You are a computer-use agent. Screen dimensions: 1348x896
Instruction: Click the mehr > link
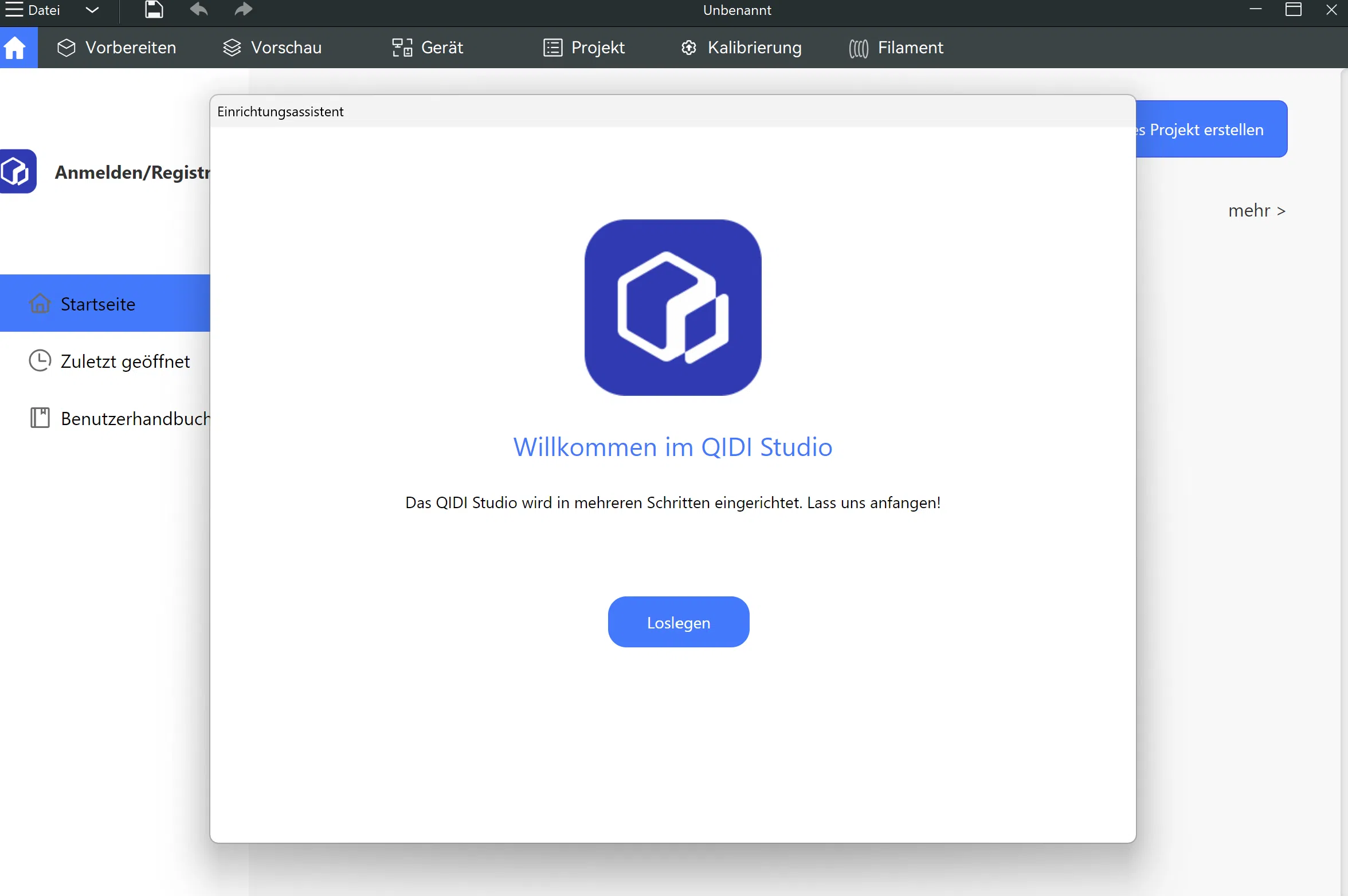[1257, 211]
